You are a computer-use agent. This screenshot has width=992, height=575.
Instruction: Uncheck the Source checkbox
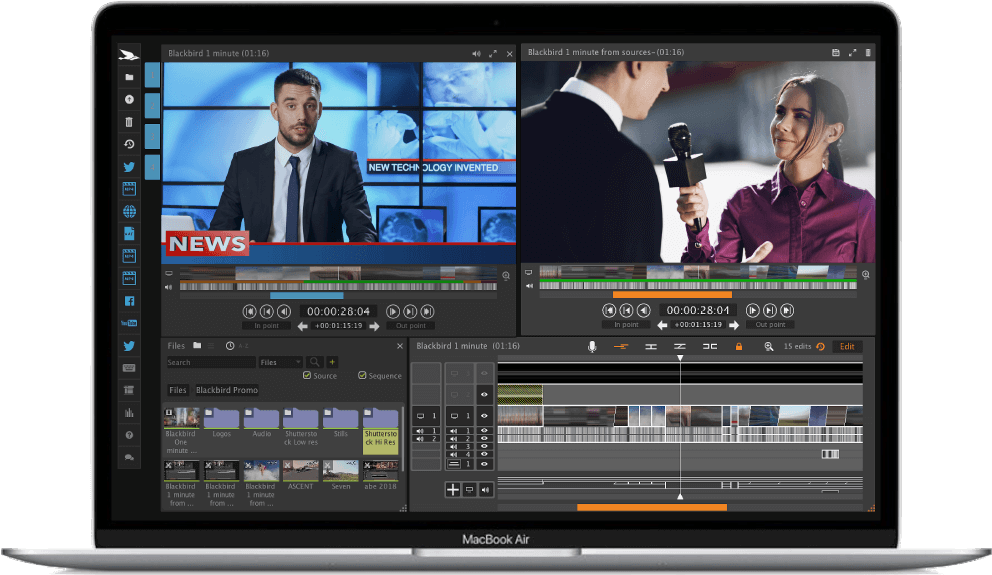click(x=307, y=375)
